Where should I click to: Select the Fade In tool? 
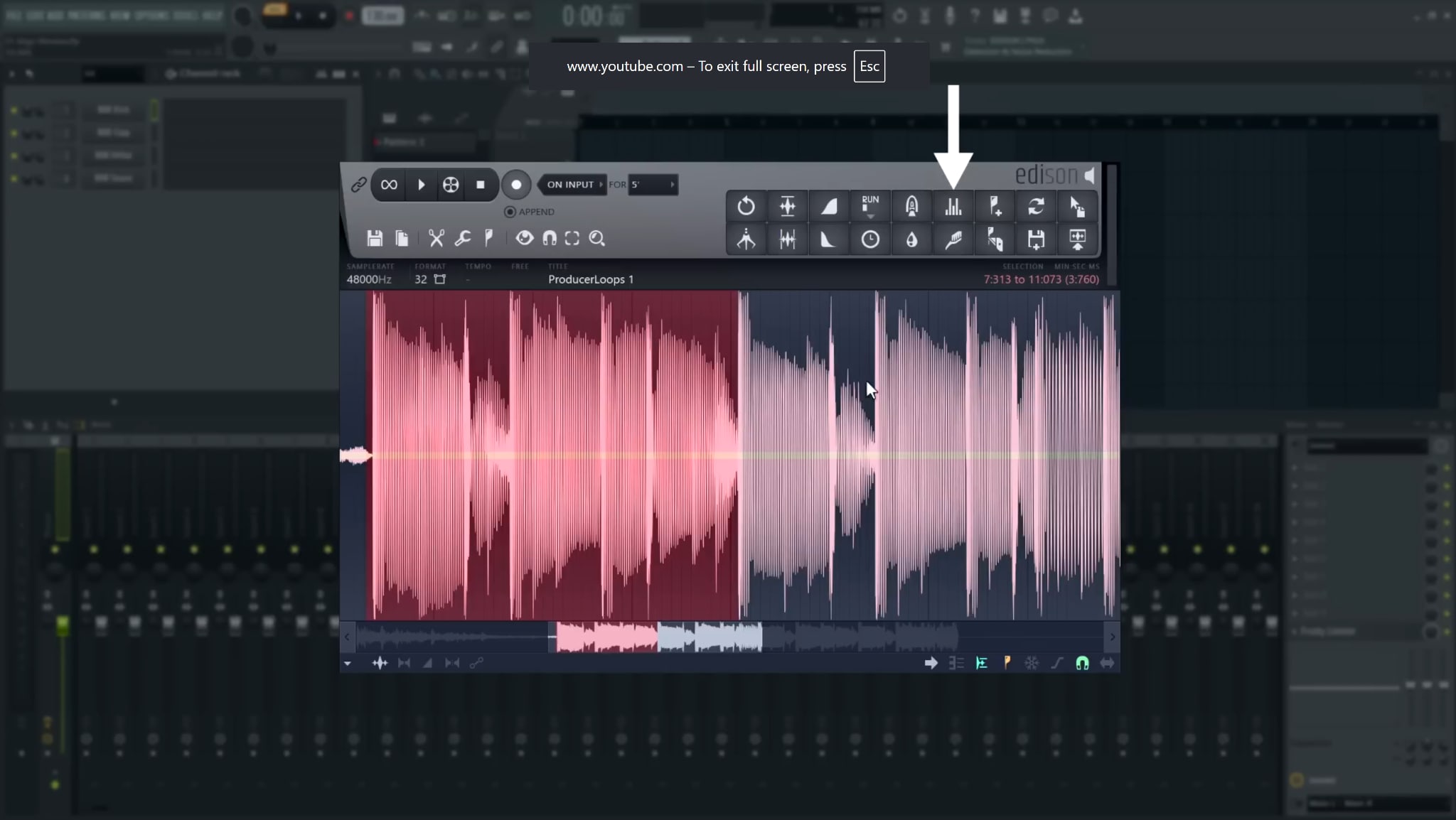[x=829, y=206]
